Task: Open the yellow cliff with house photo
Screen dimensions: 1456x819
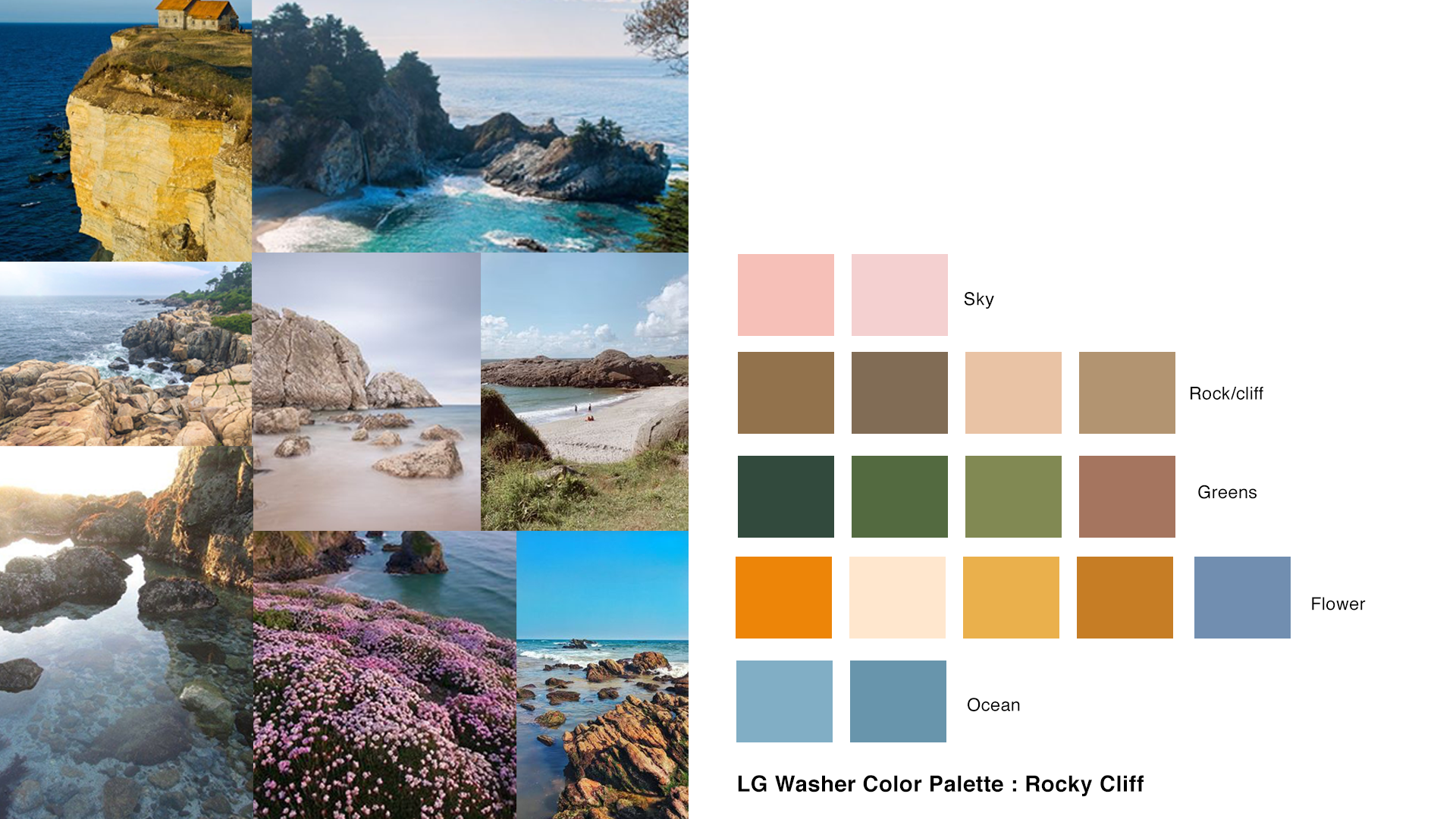Action: tap(126, 130)
